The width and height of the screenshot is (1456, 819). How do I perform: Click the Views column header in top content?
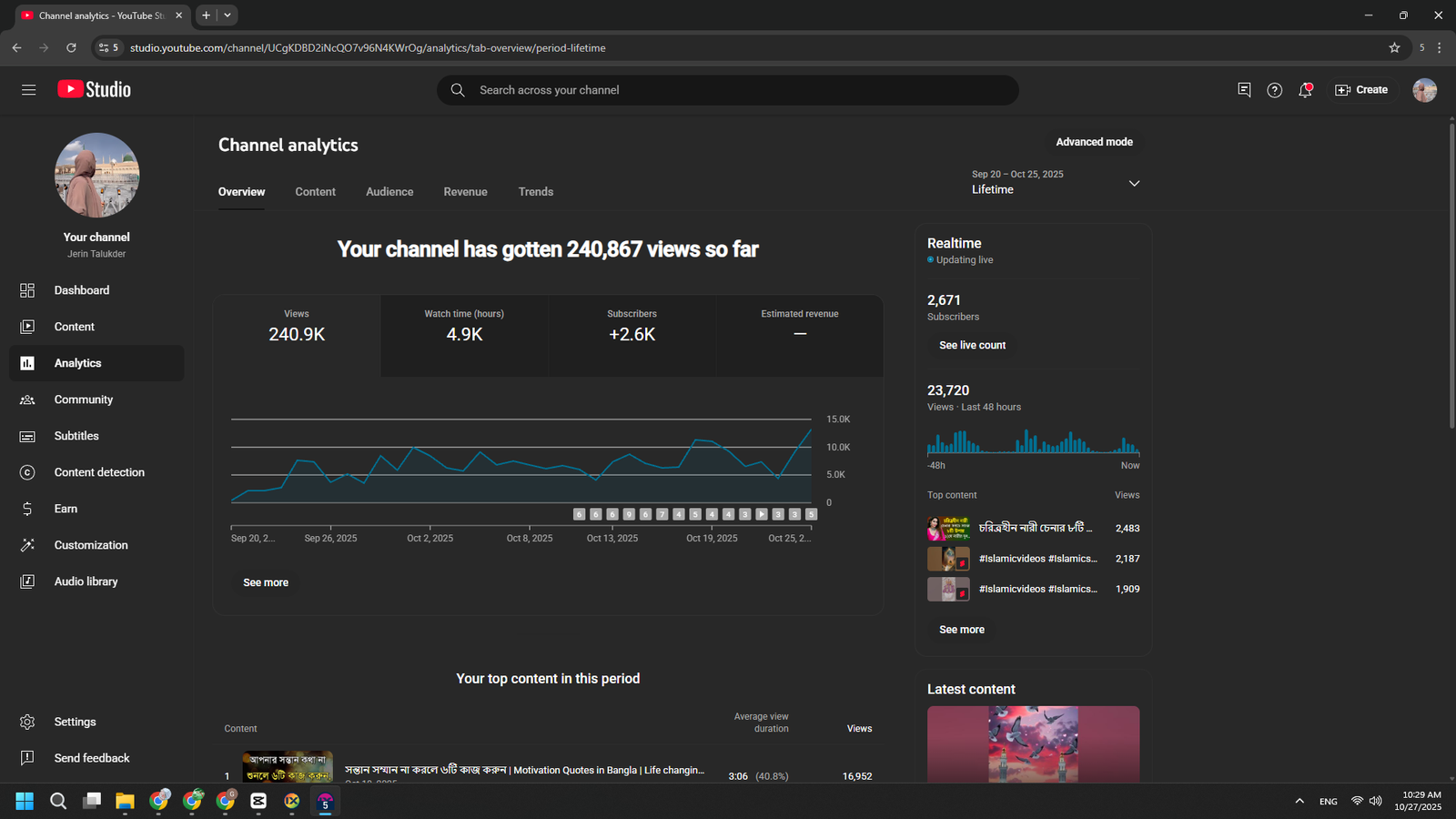coord(859,729)
